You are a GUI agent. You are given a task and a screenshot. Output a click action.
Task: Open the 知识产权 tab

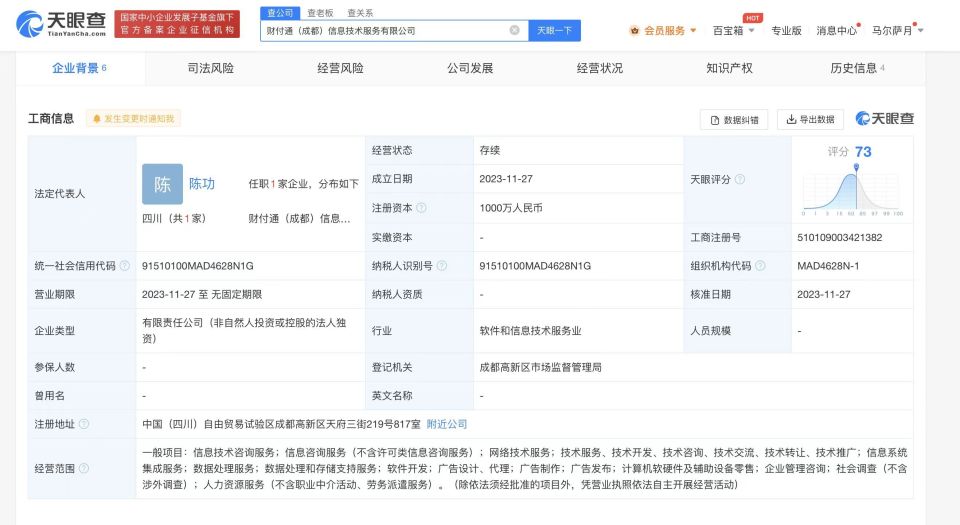point(729,68)
